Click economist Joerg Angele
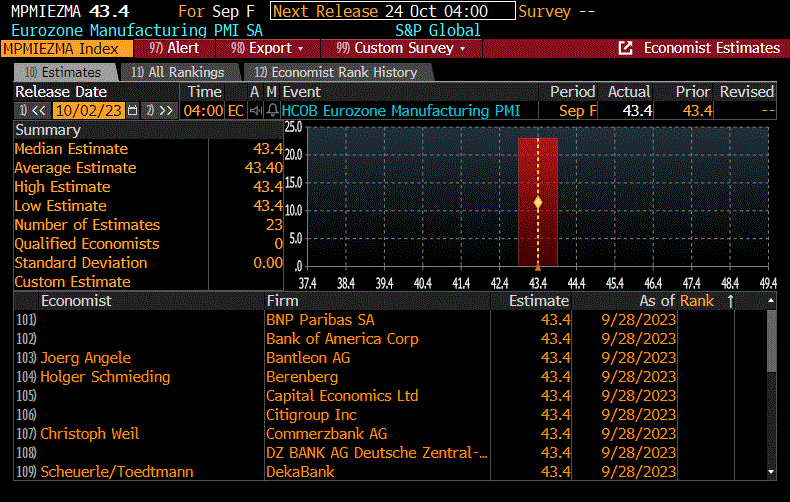This screenshot has width=790, height=502. click(x=86, y=358)
